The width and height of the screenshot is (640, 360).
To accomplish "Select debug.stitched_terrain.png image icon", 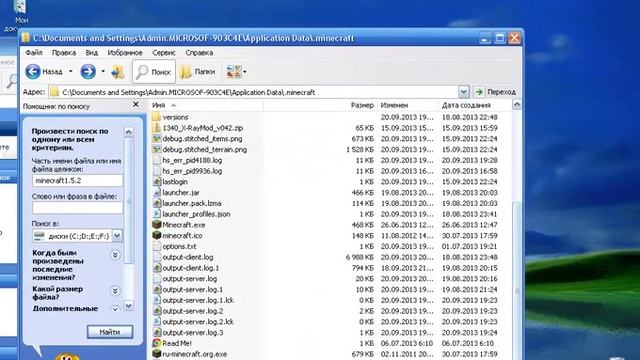I will click(x=156, y=149).
